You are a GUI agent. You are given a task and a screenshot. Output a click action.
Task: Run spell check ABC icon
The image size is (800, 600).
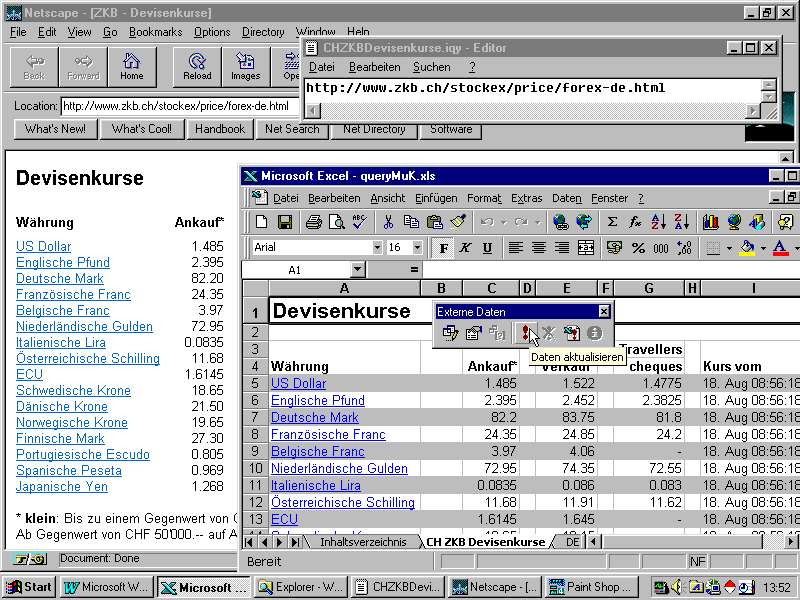pyautogui.click(x=359, y=221)
